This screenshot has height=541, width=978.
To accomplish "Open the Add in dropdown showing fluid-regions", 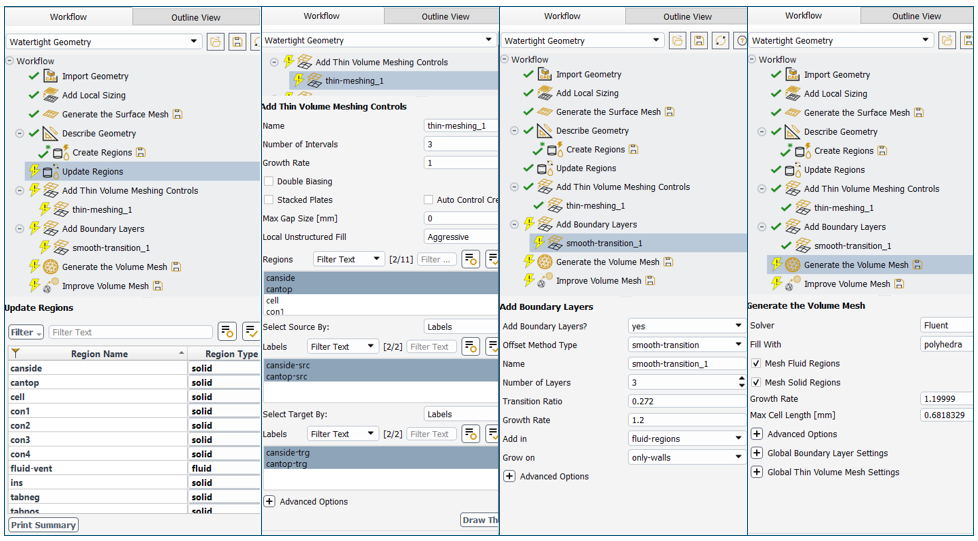I will (x=686, y=439).
